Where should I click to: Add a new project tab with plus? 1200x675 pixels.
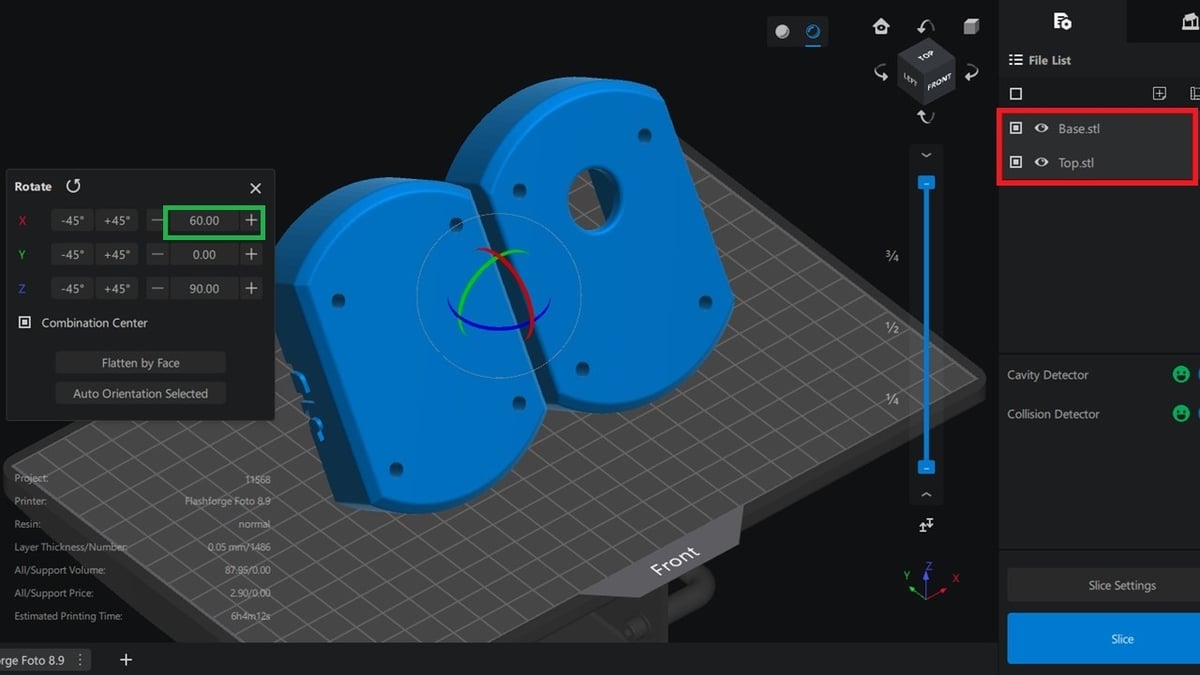pyautogui.click(x=126, y=660)
